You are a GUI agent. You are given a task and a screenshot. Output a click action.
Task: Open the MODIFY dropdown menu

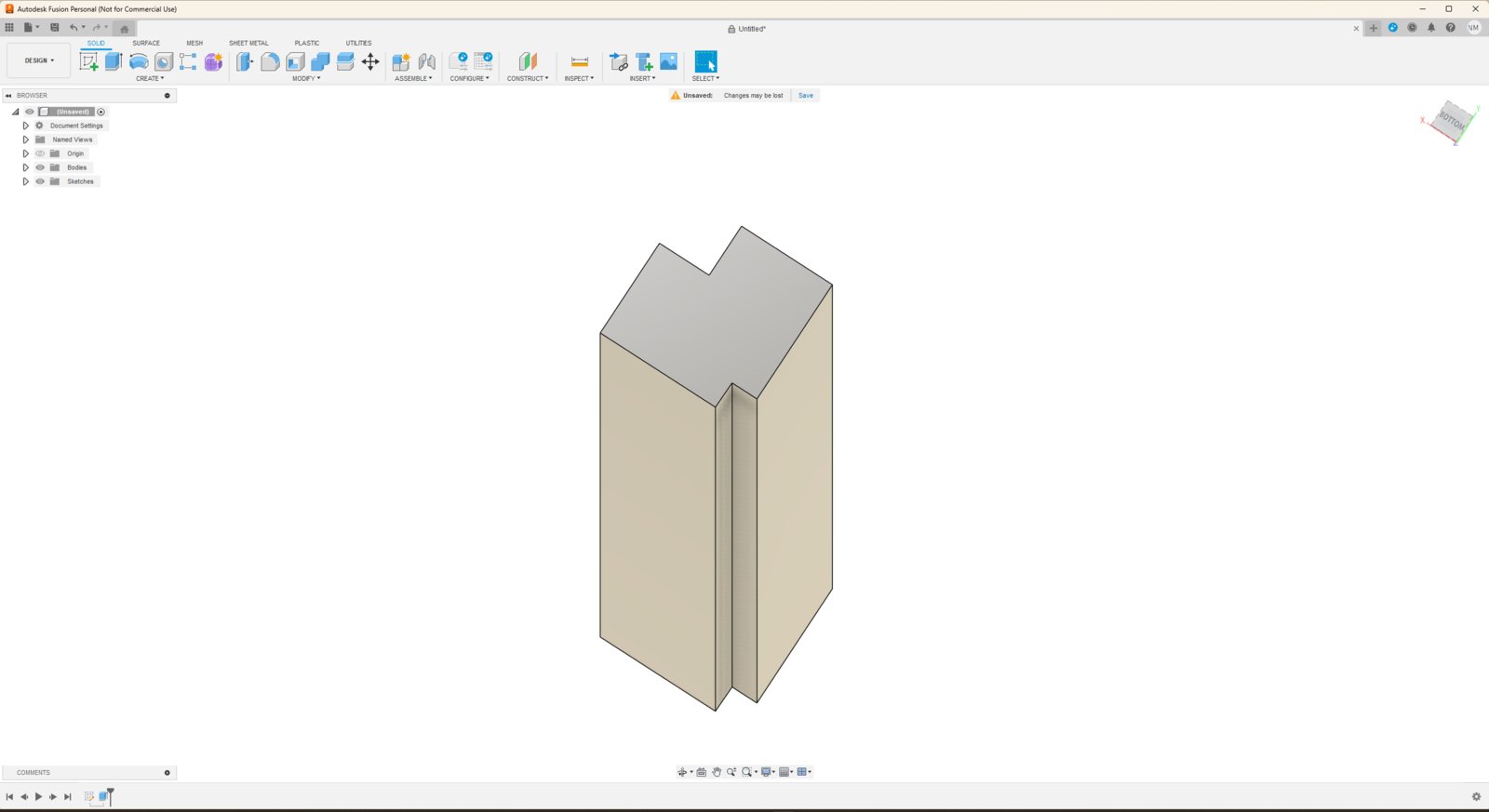306,79
